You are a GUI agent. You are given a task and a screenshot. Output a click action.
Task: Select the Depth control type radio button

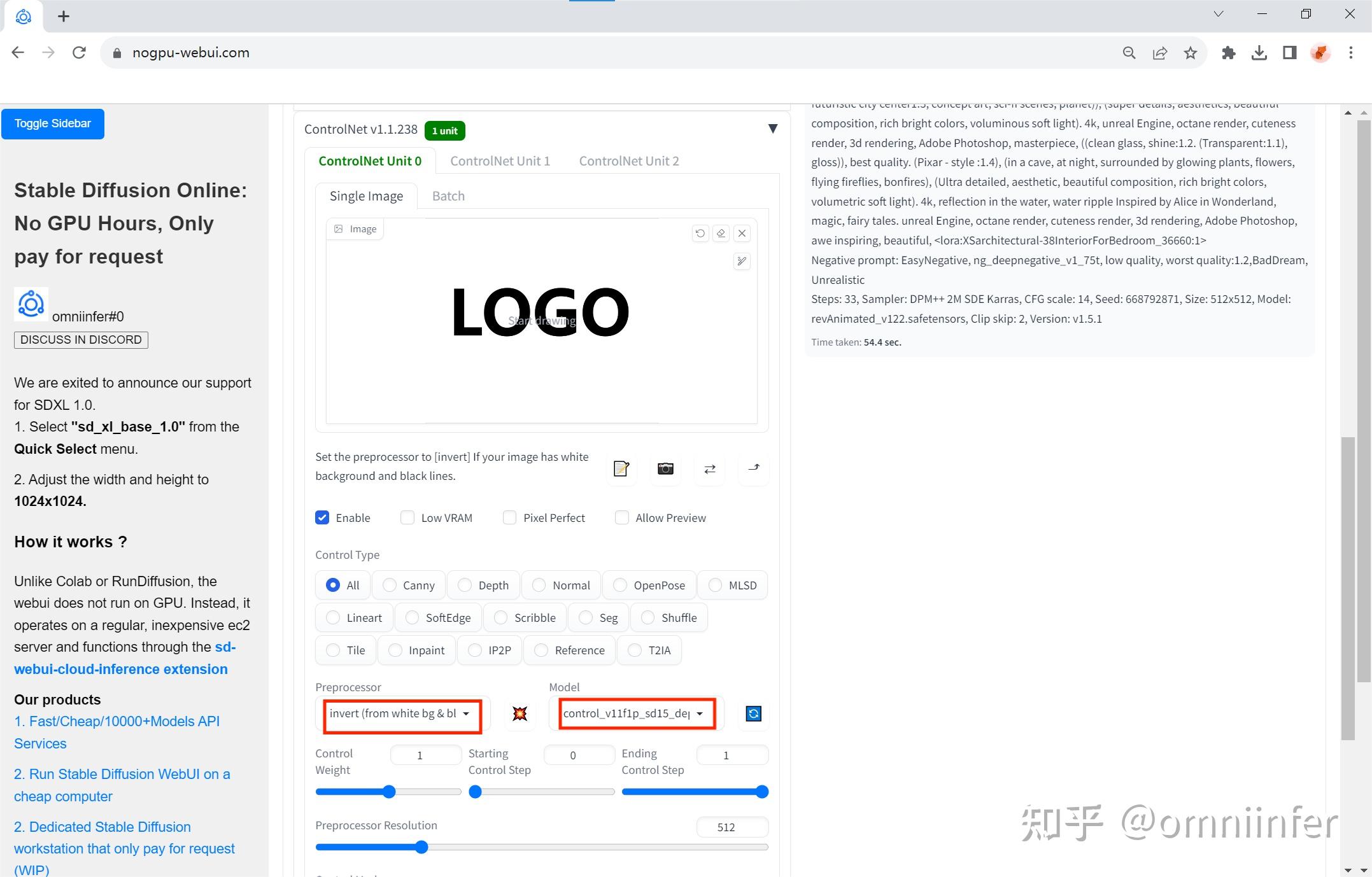pos(463,585)
